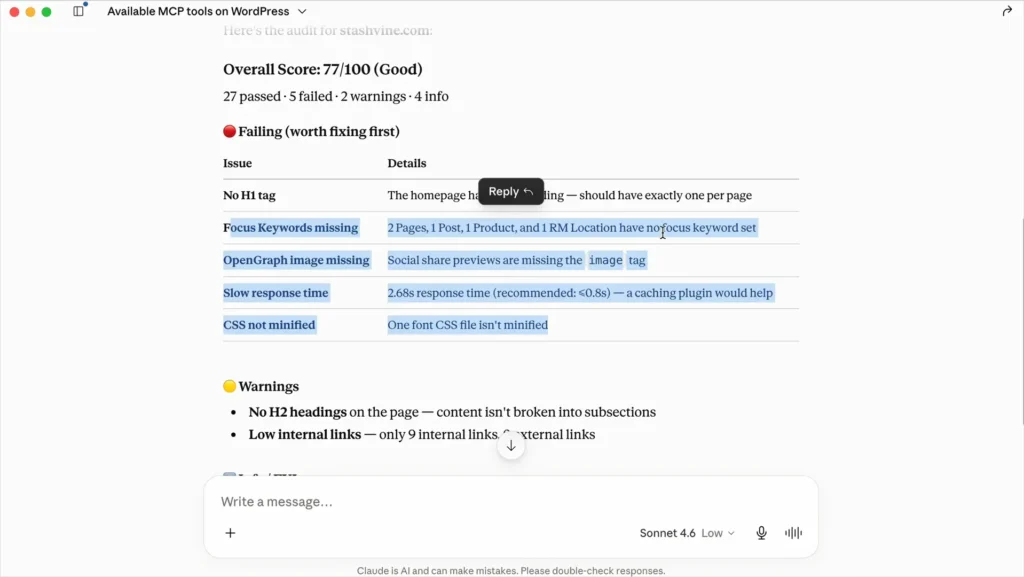
Task: Click the '2 Pages, 1 Post, 1 Product' detail
Action: [x=571, y=227]
